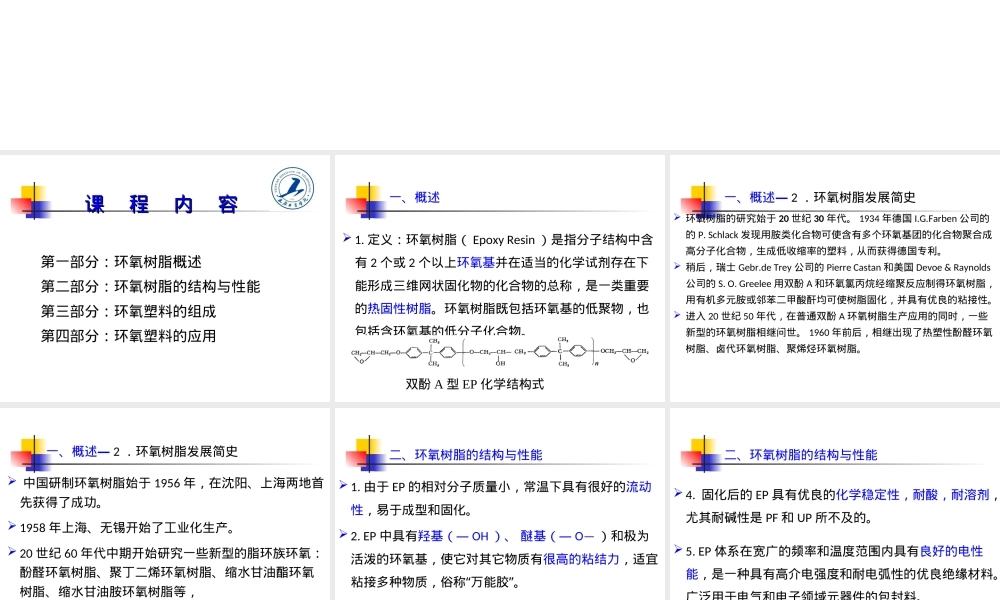Click the blue 很高的粘结力 text

point(581,559)
